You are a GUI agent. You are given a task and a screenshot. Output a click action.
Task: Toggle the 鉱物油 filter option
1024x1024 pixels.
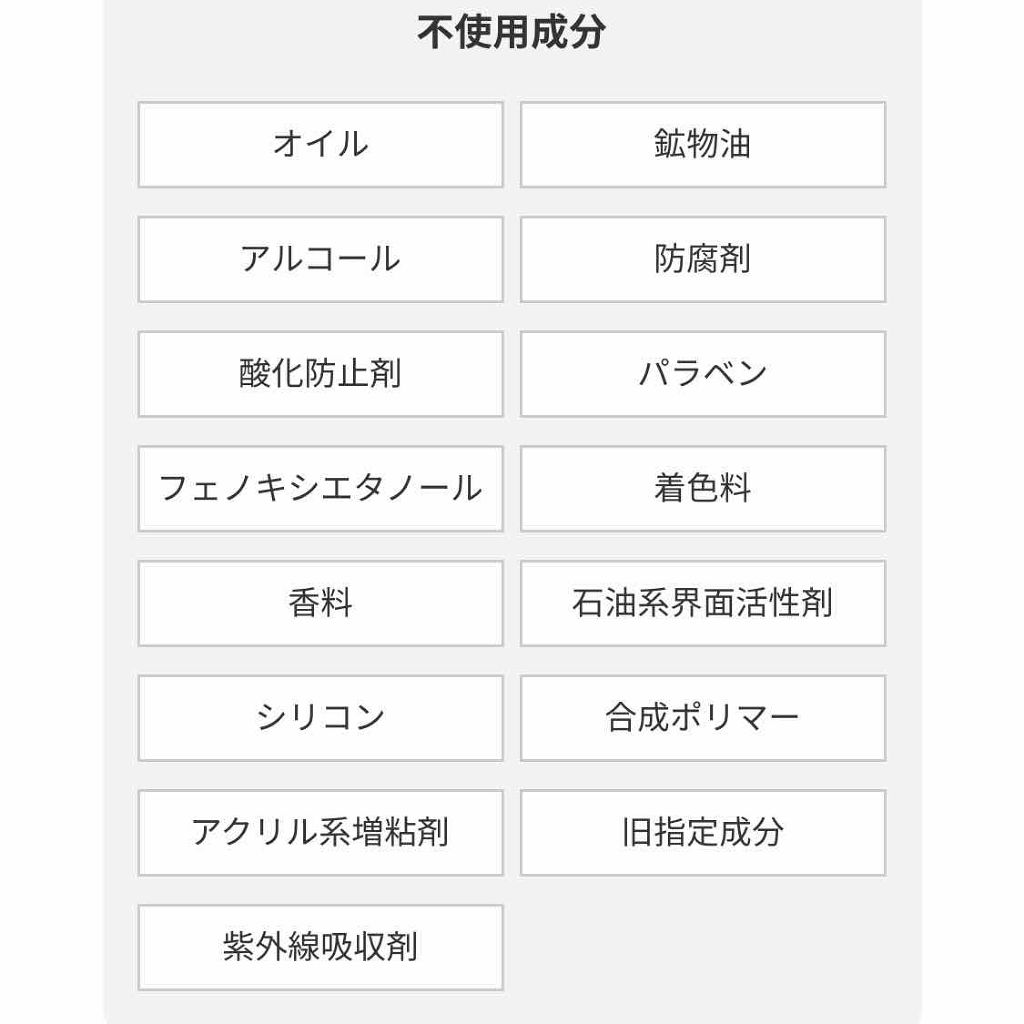tap(702, 145)
